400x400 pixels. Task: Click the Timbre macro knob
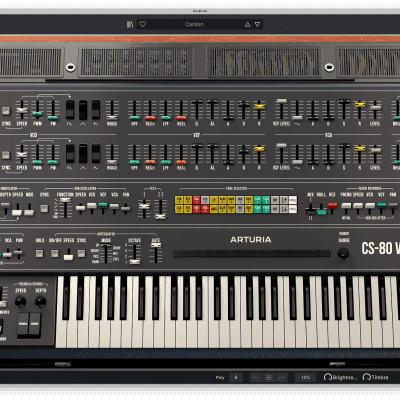[x=367, y=377]
